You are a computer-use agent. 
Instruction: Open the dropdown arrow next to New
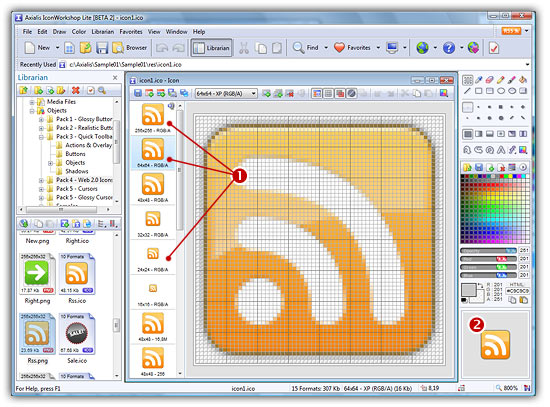click(58, 48)
